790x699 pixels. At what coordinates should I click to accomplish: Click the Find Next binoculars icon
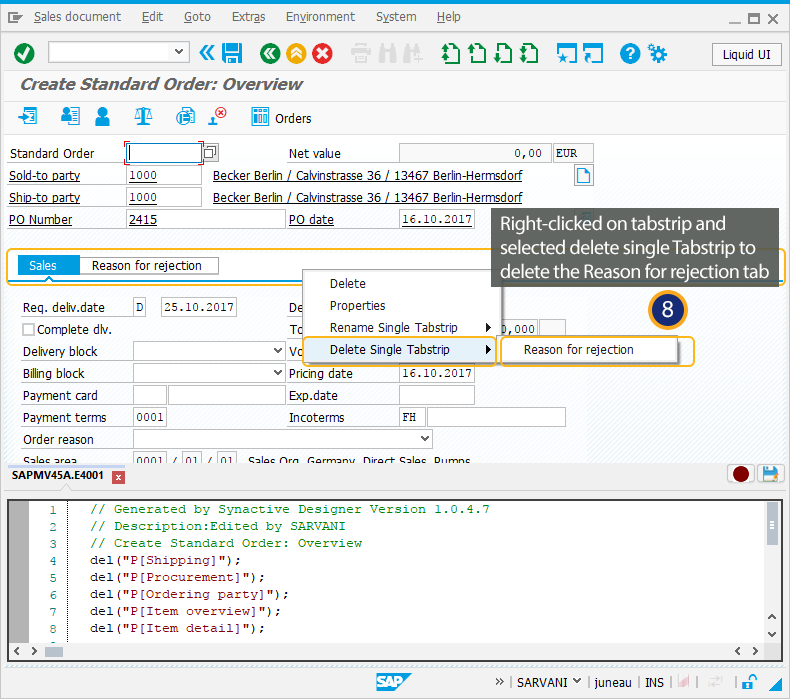[x=413, y=53]
